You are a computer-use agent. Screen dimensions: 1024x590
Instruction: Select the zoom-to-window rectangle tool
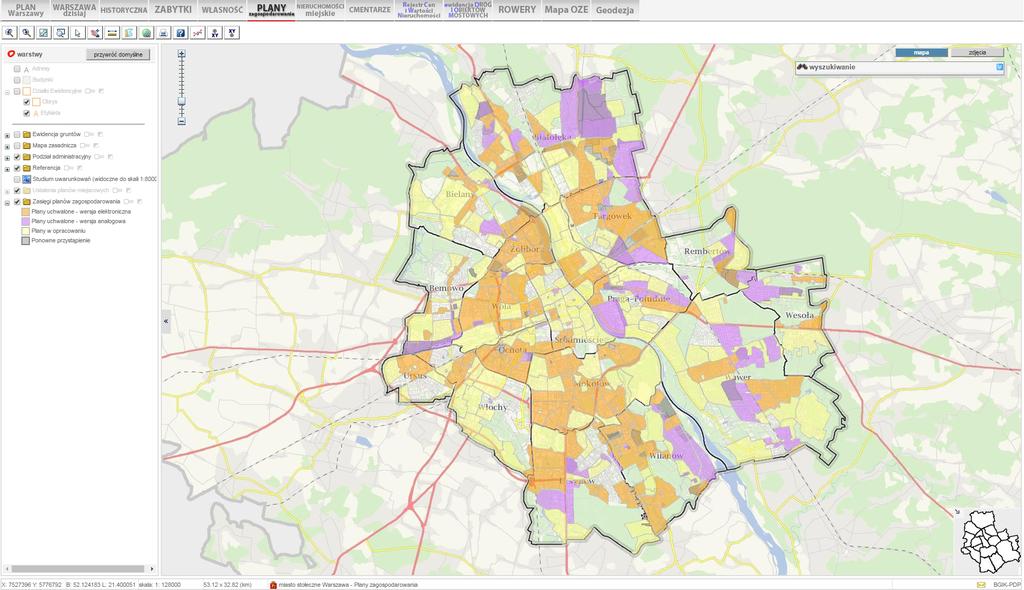(61, 33)
